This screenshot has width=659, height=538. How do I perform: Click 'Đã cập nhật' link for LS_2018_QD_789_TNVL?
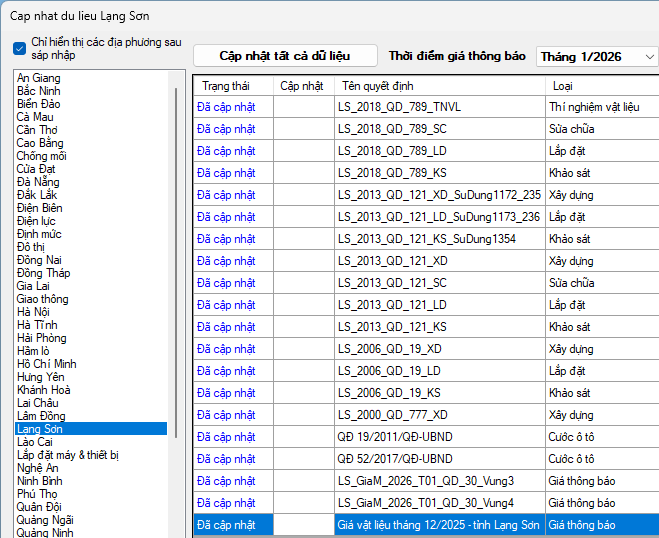[x=226, y=106]
